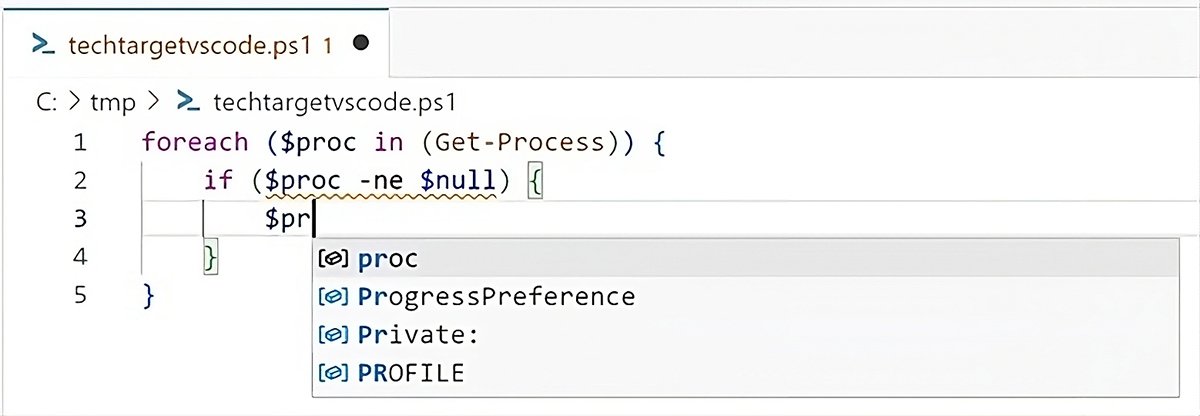
Task: Click variable icon beside ProgressPreference
Action: click(x=332, y=297)
